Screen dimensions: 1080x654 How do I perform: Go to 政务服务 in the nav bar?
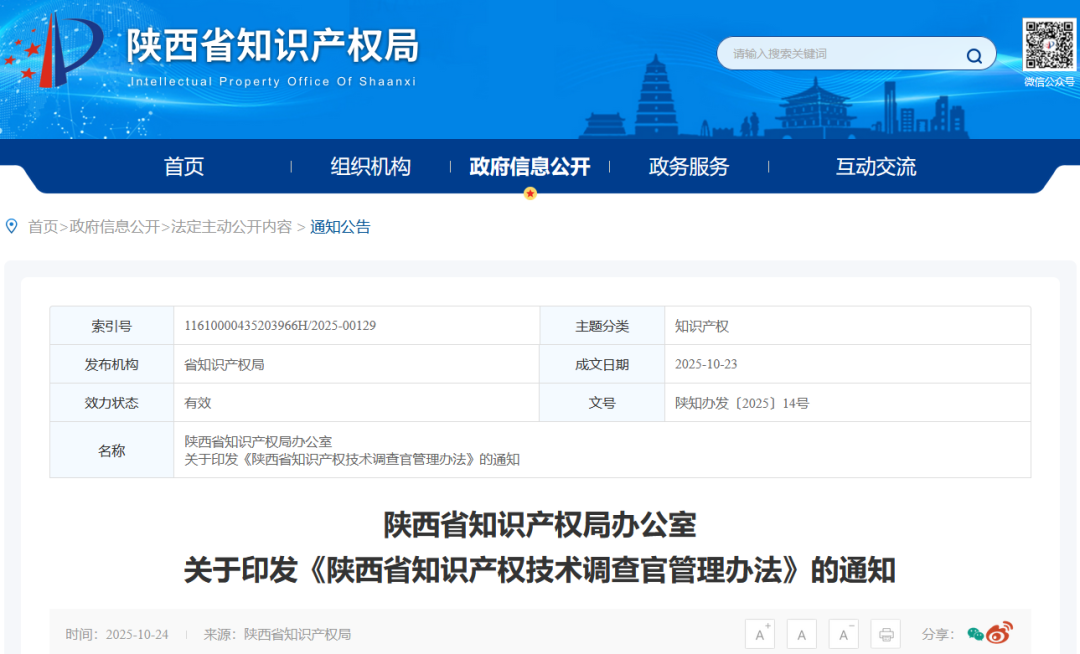(x=689, y=167)
